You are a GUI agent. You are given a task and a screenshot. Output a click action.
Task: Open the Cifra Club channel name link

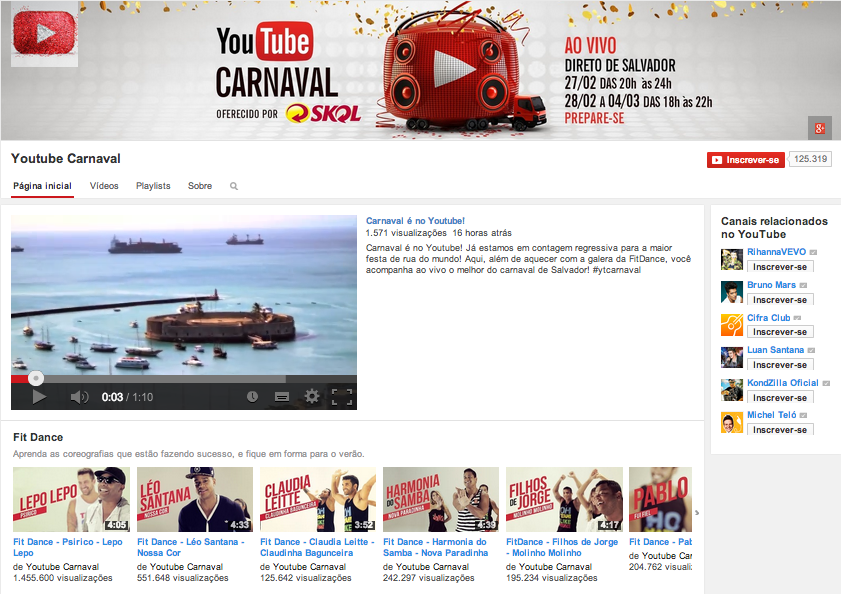[x=769, y=318]
